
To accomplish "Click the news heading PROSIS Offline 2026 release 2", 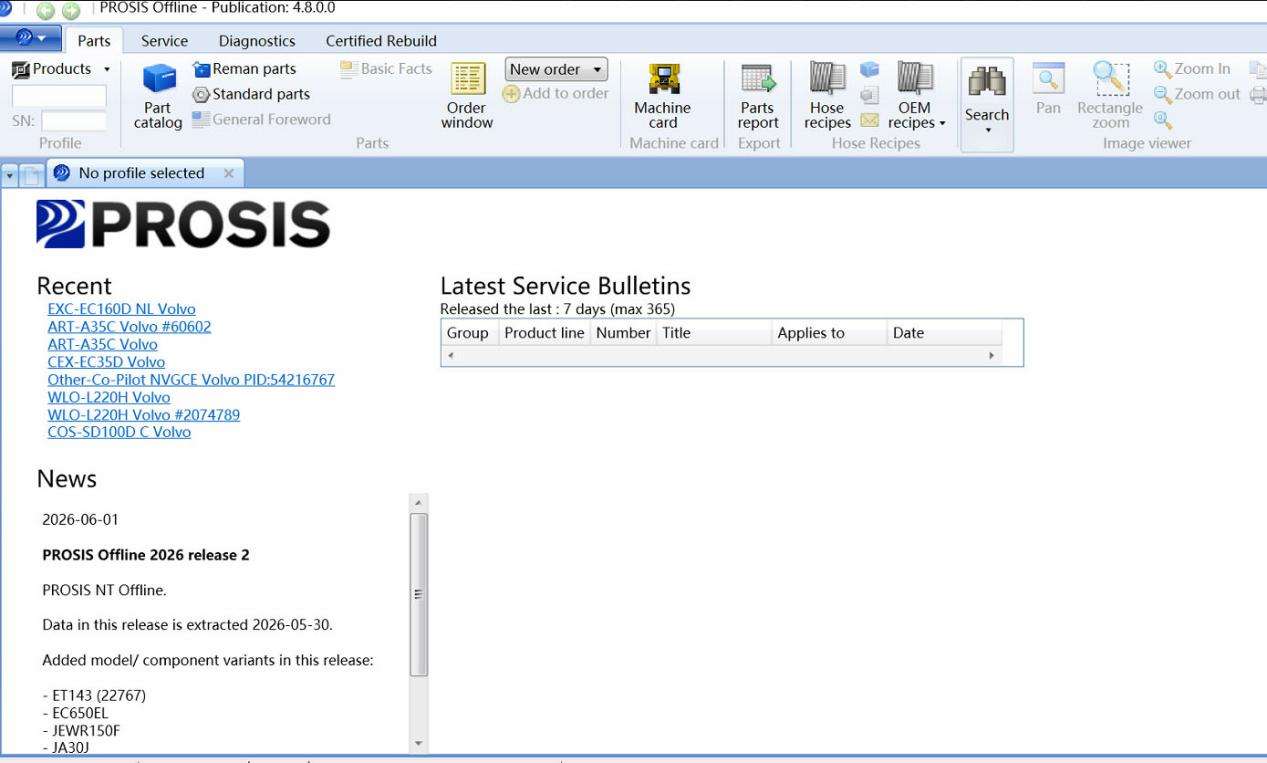I will click(x=146, y=555).
